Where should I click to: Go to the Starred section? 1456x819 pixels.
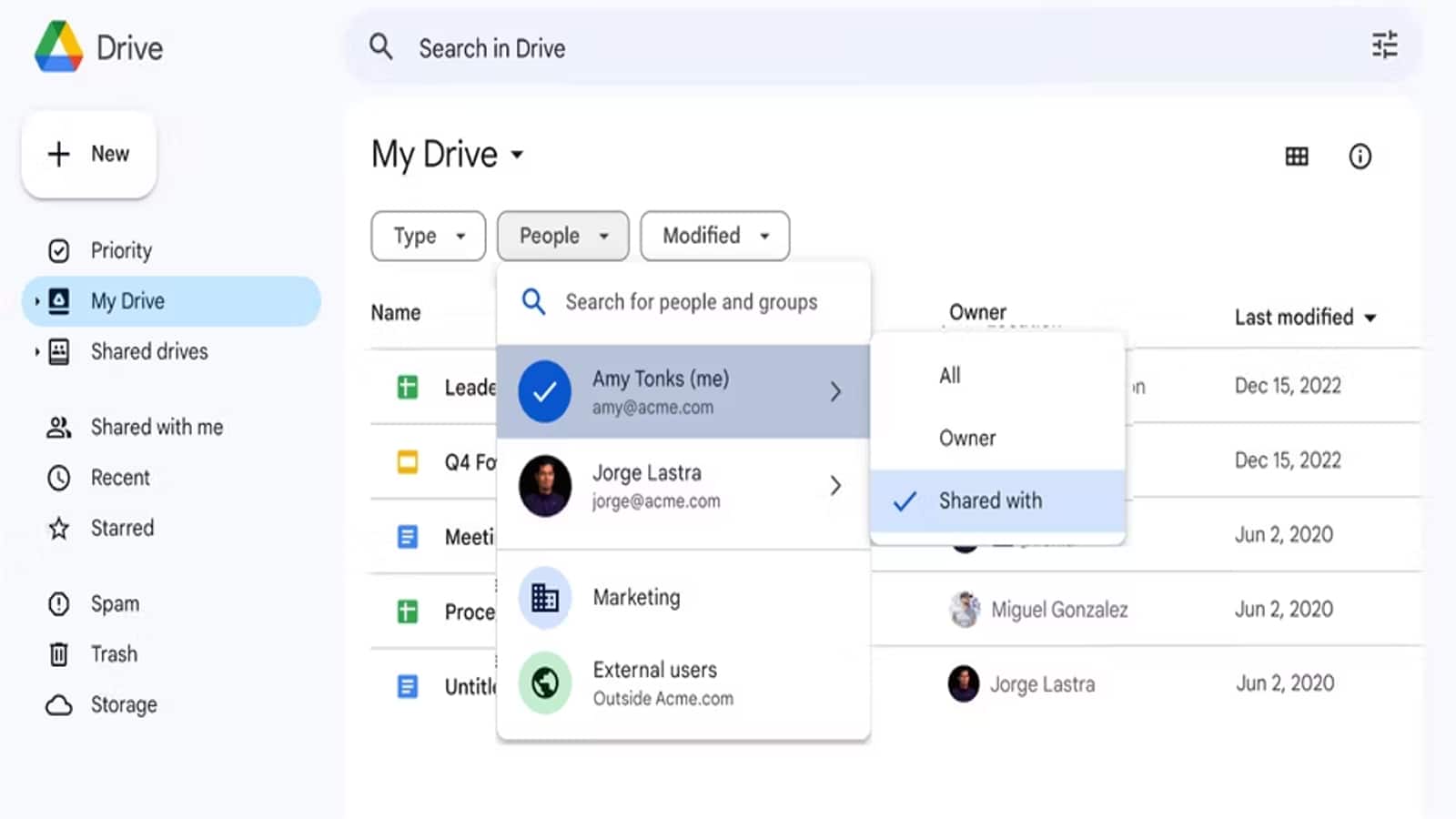122,528
